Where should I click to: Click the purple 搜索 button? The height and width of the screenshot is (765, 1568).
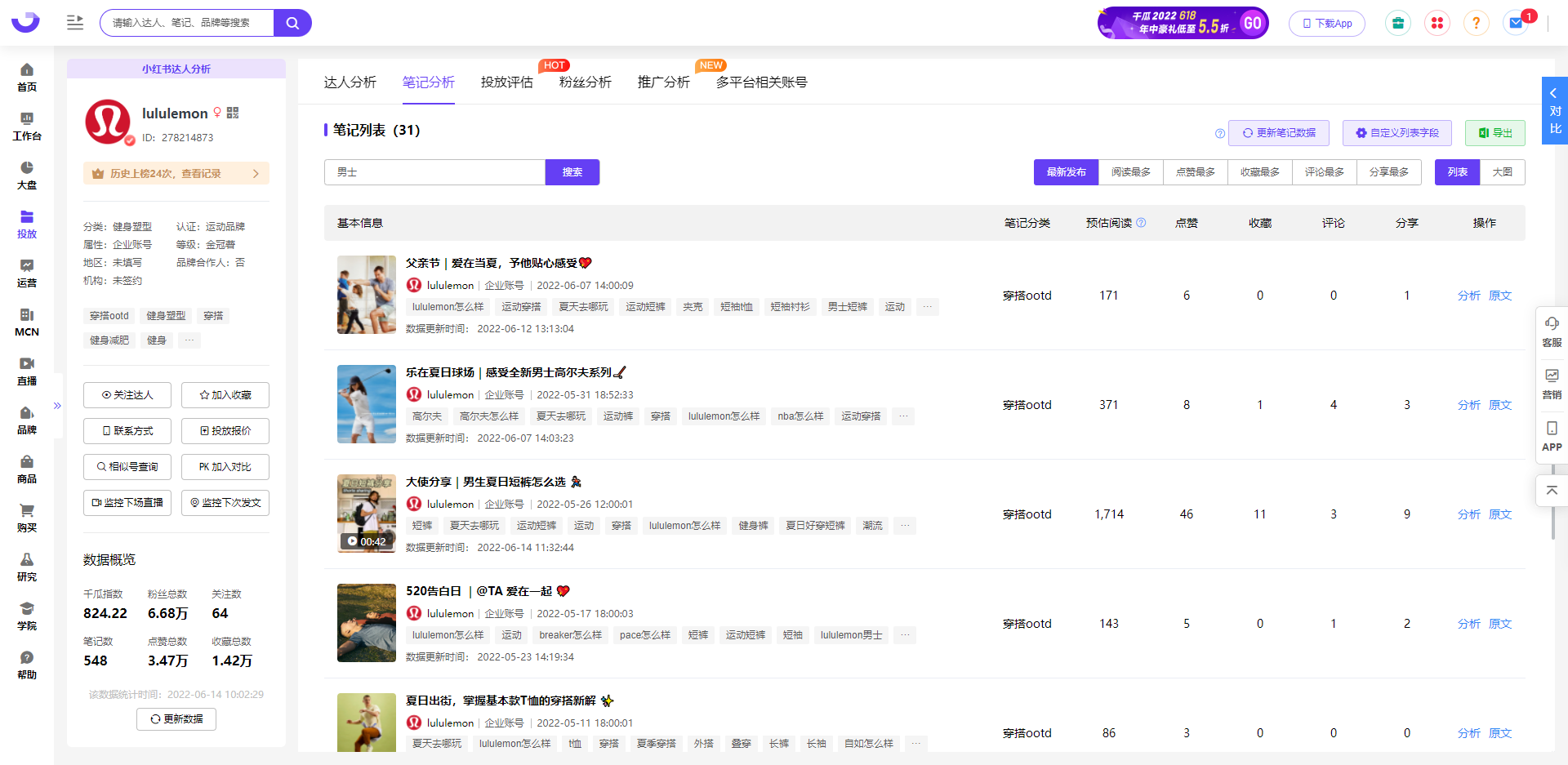[572, 172]
